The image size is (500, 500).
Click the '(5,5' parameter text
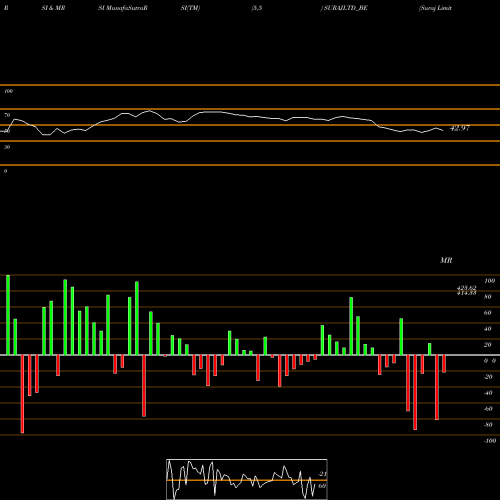(x=257, y=8)
